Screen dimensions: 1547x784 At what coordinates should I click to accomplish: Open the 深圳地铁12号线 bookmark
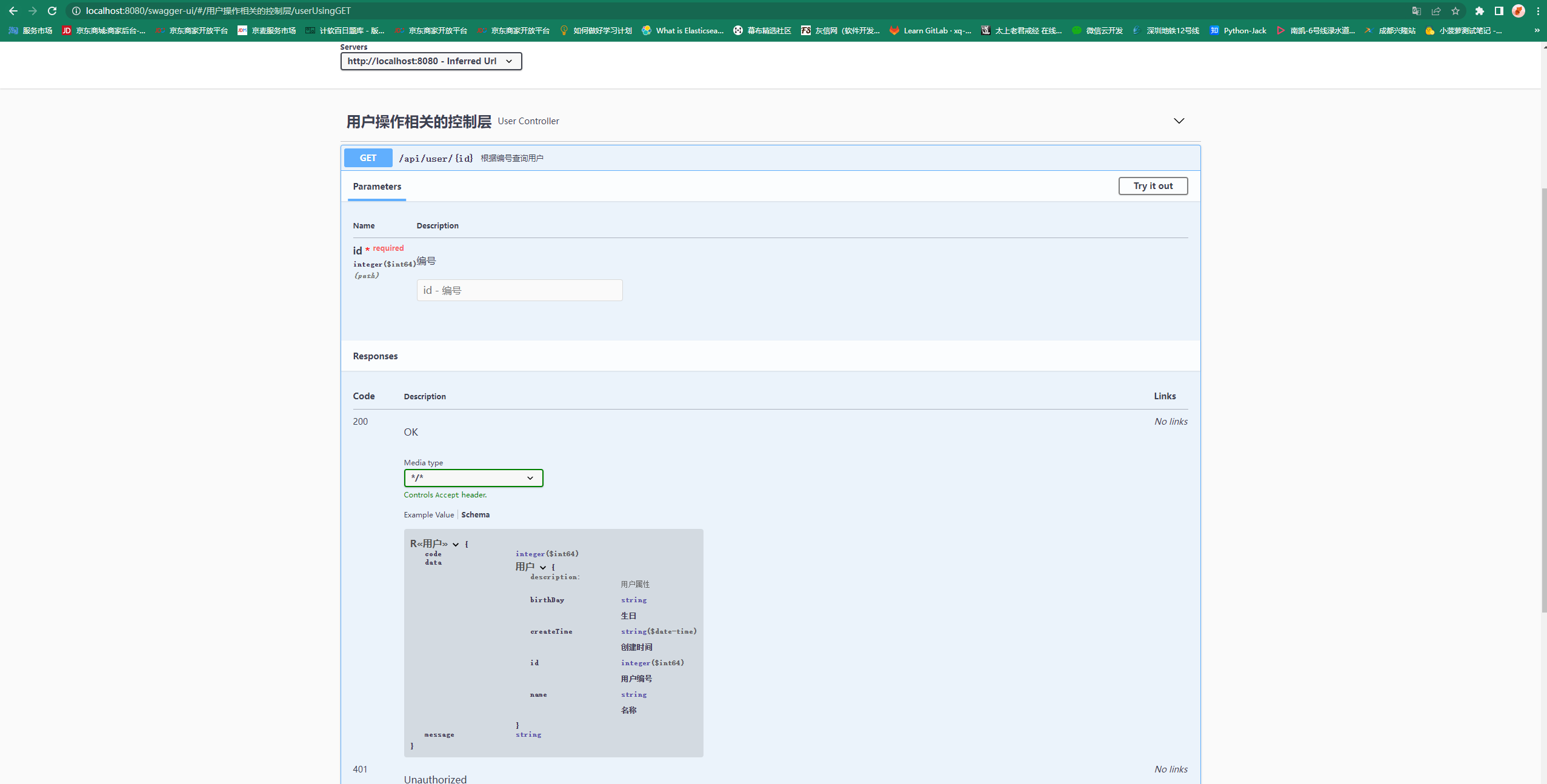[1166, 30]
